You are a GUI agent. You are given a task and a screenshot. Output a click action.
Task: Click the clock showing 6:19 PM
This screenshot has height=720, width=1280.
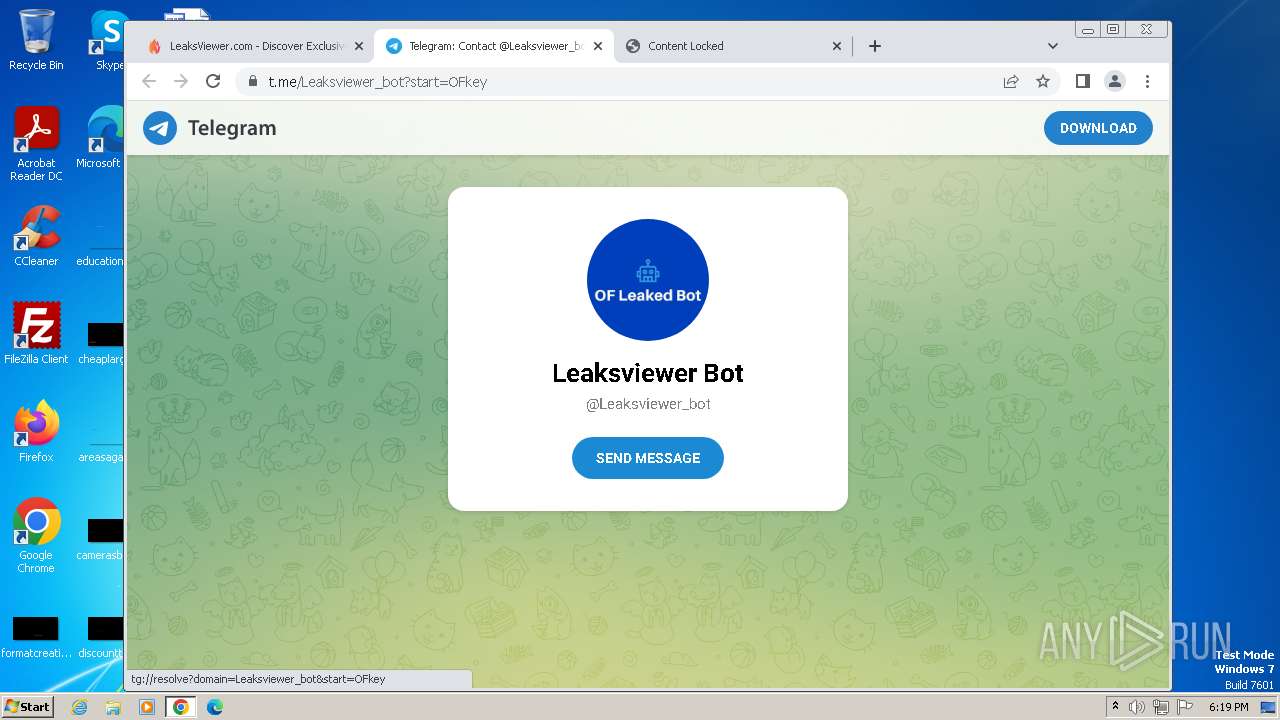(1228, 707)
